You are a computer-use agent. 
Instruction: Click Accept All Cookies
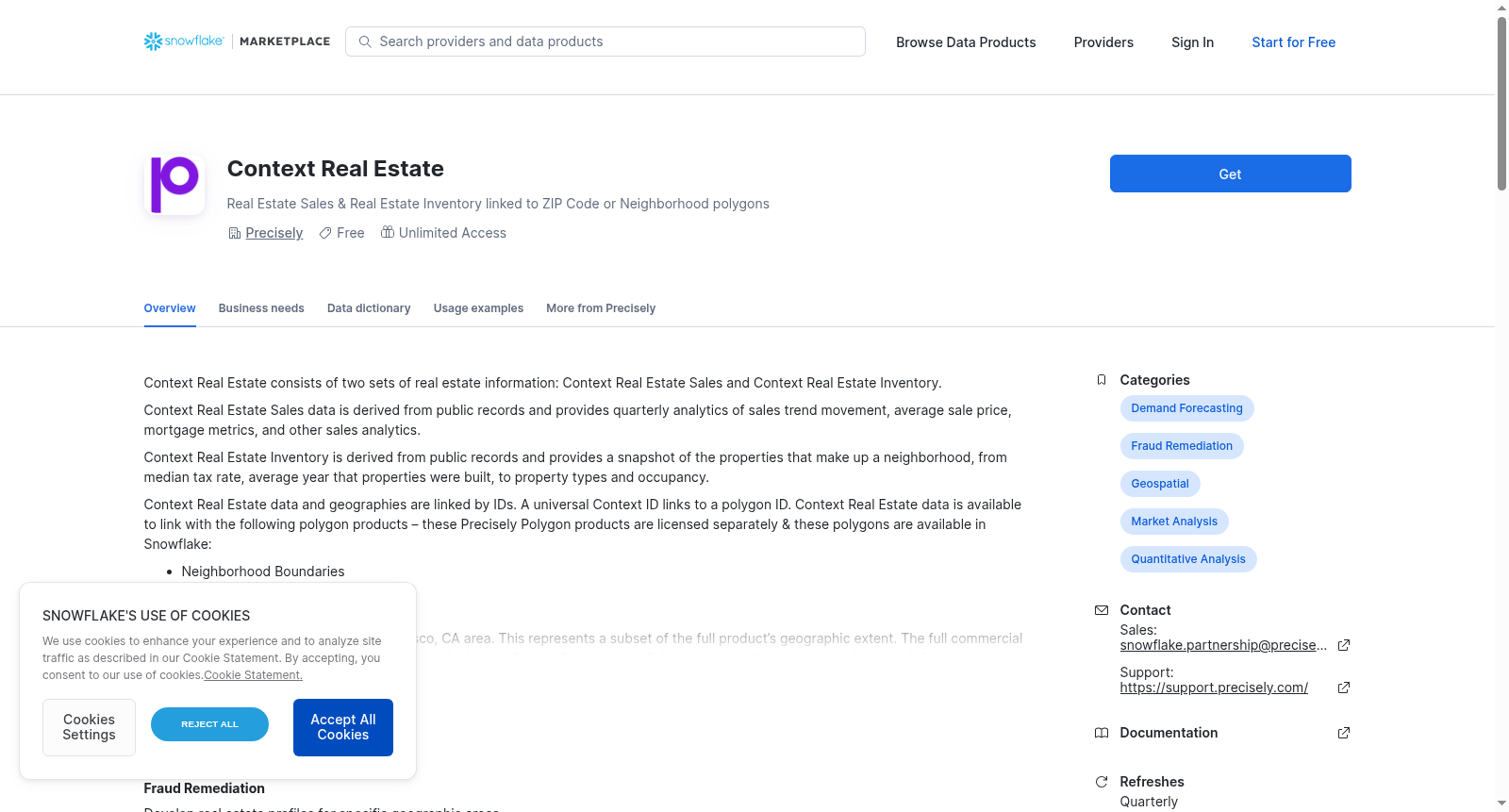(x=343, y=727)
